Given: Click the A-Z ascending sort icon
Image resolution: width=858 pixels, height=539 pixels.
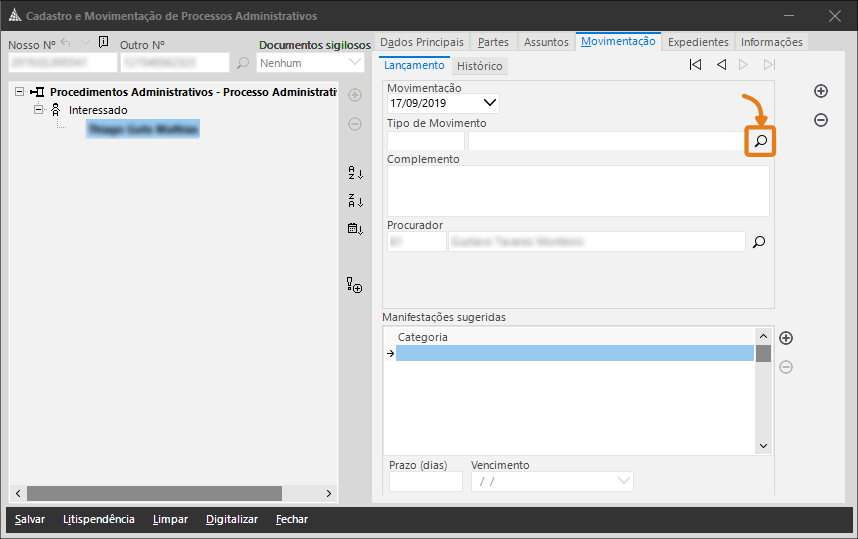Looking at the screenshot, I should point(354,173).
